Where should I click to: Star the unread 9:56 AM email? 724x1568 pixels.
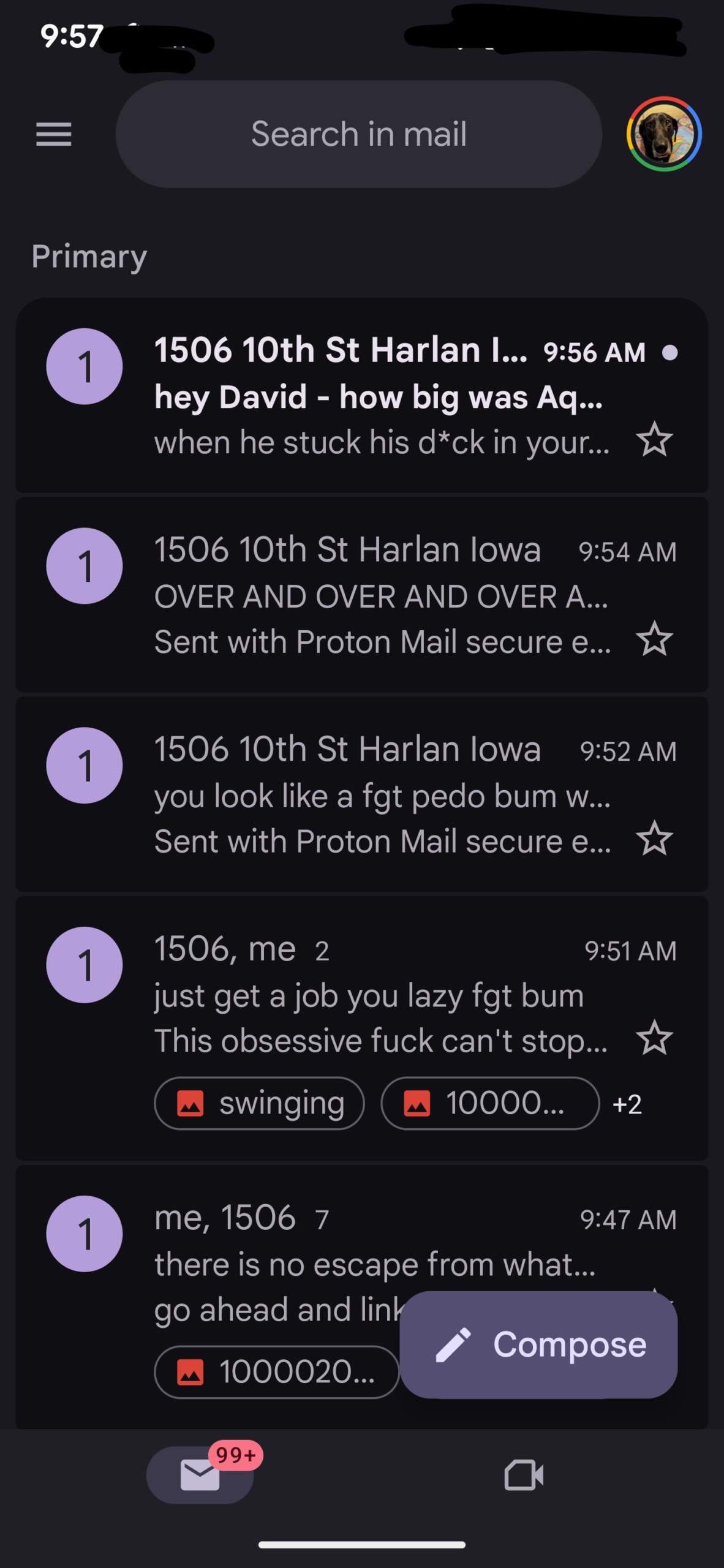[654, 440]
